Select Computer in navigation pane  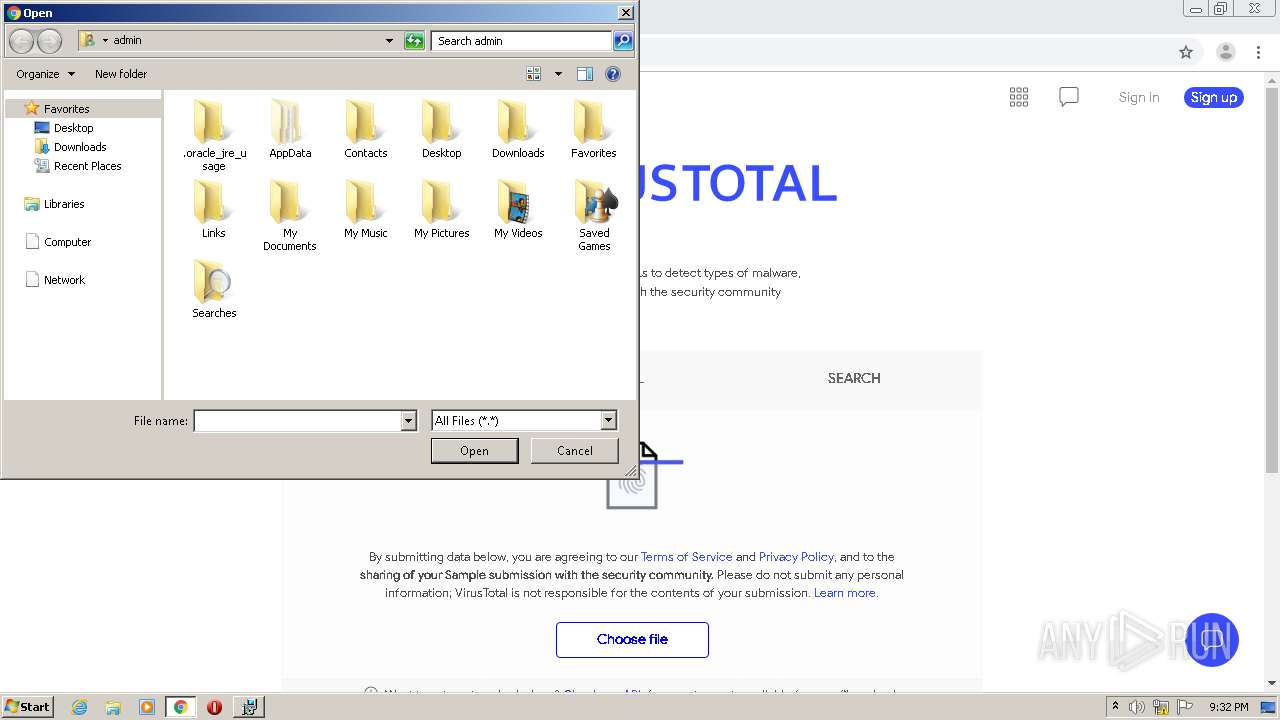pos(67,242)
